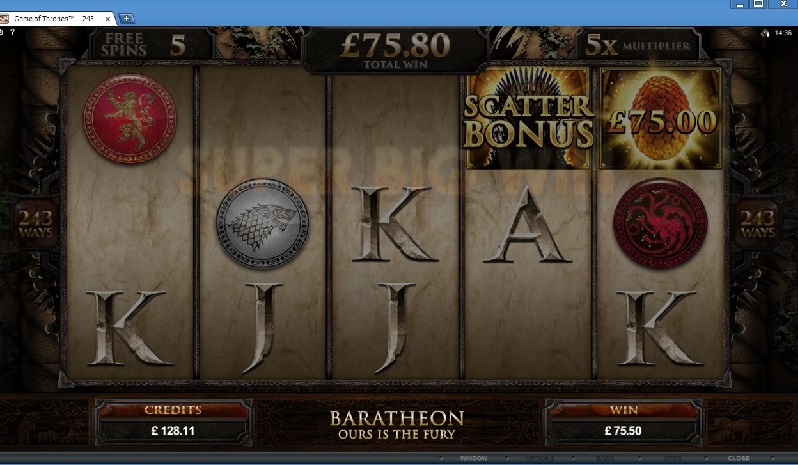Click the Total Win £75.80 display

395,51
